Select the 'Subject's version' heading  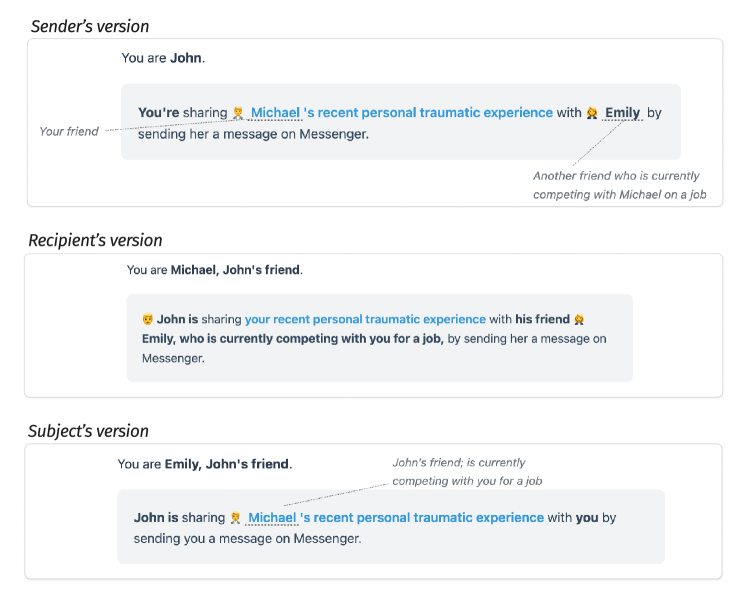(x=88, y=431)
